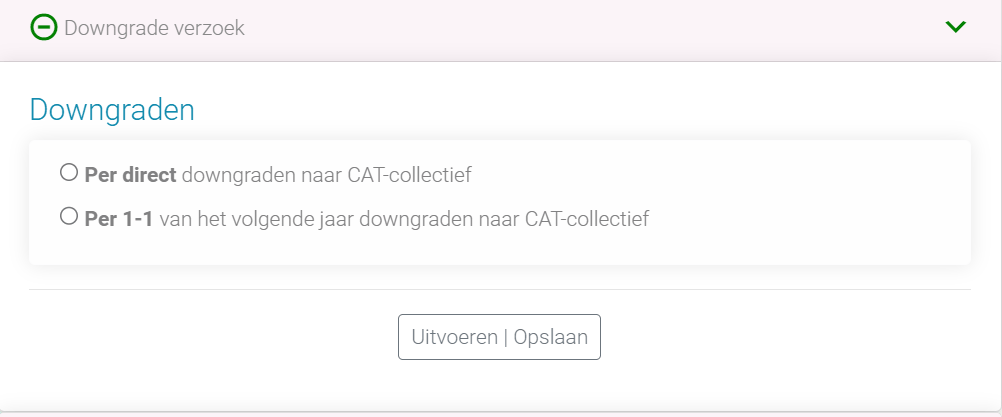Image resolution: width=1002 pixels, height=417 pixels.
Task: Click the bold Per direct label
Action: pos(130,175)
